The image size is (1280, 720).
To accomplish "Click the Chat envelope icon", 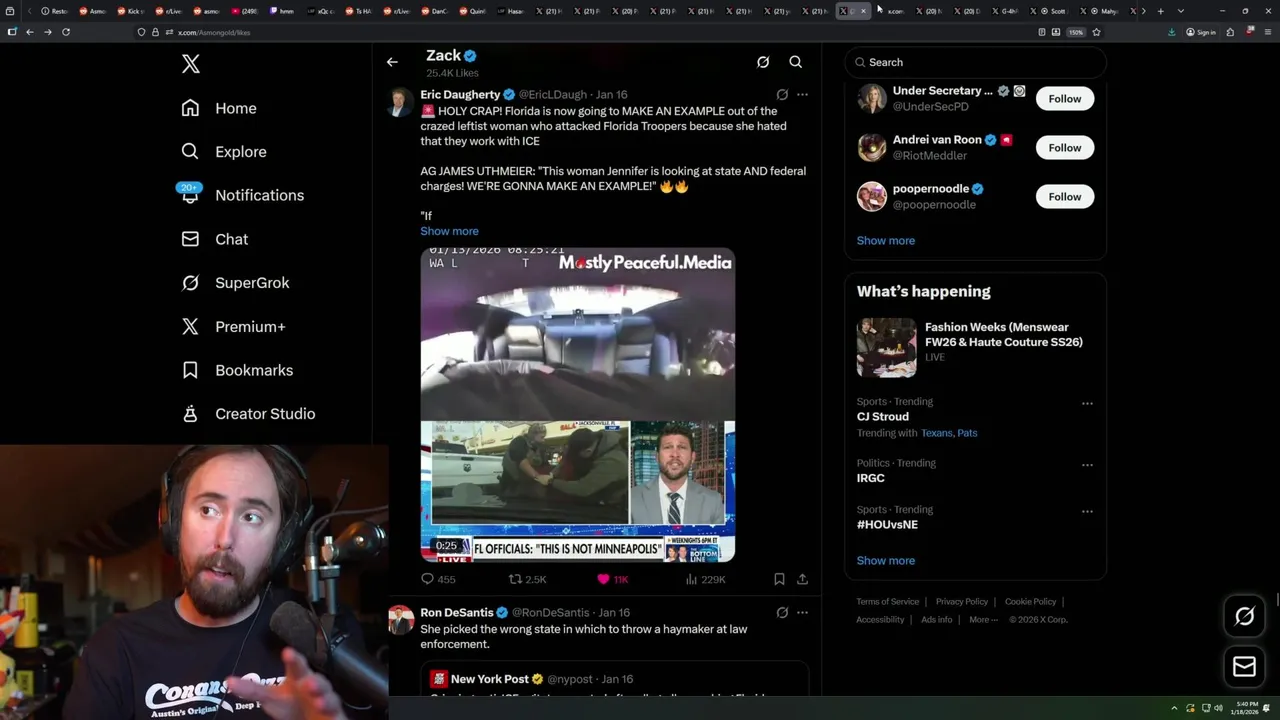I will (x=190, y=239).
